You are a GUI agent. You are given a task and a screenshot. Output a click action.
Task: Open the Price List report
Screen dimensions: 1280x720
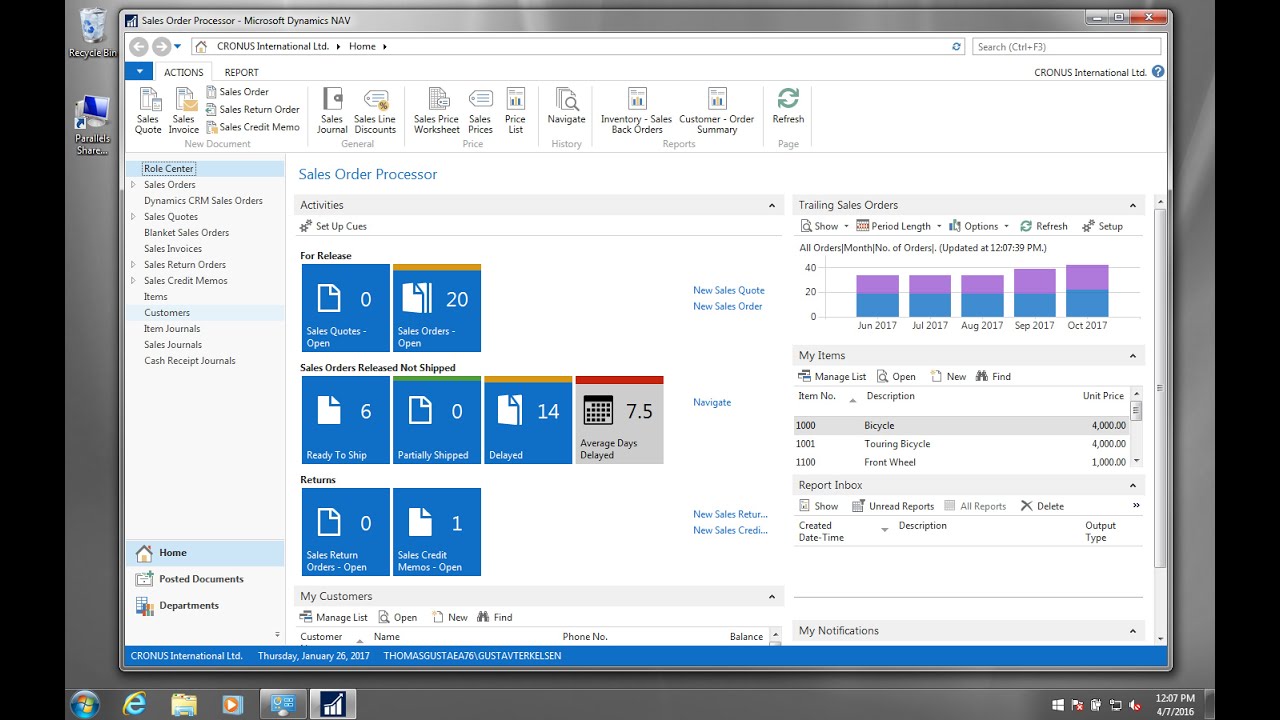(x=515, y=111)
